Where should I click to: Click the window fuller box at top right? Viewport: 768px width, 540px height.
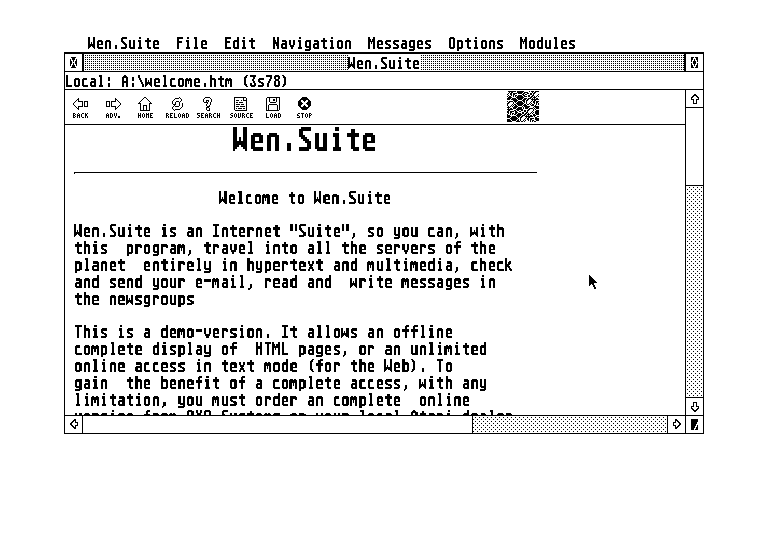[x=695, y=63]
